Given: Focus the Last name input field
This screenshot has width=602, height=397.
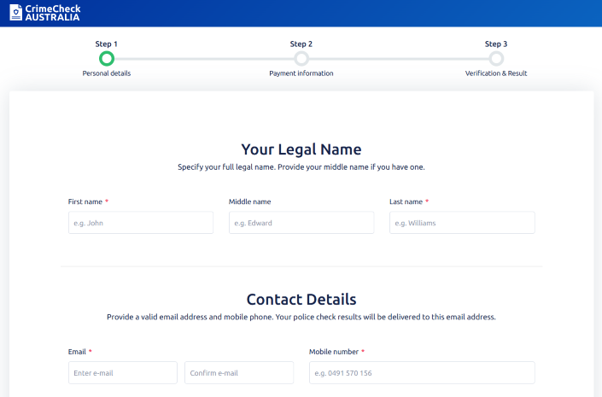Looking at the screenshot, I should coord(462,223).
